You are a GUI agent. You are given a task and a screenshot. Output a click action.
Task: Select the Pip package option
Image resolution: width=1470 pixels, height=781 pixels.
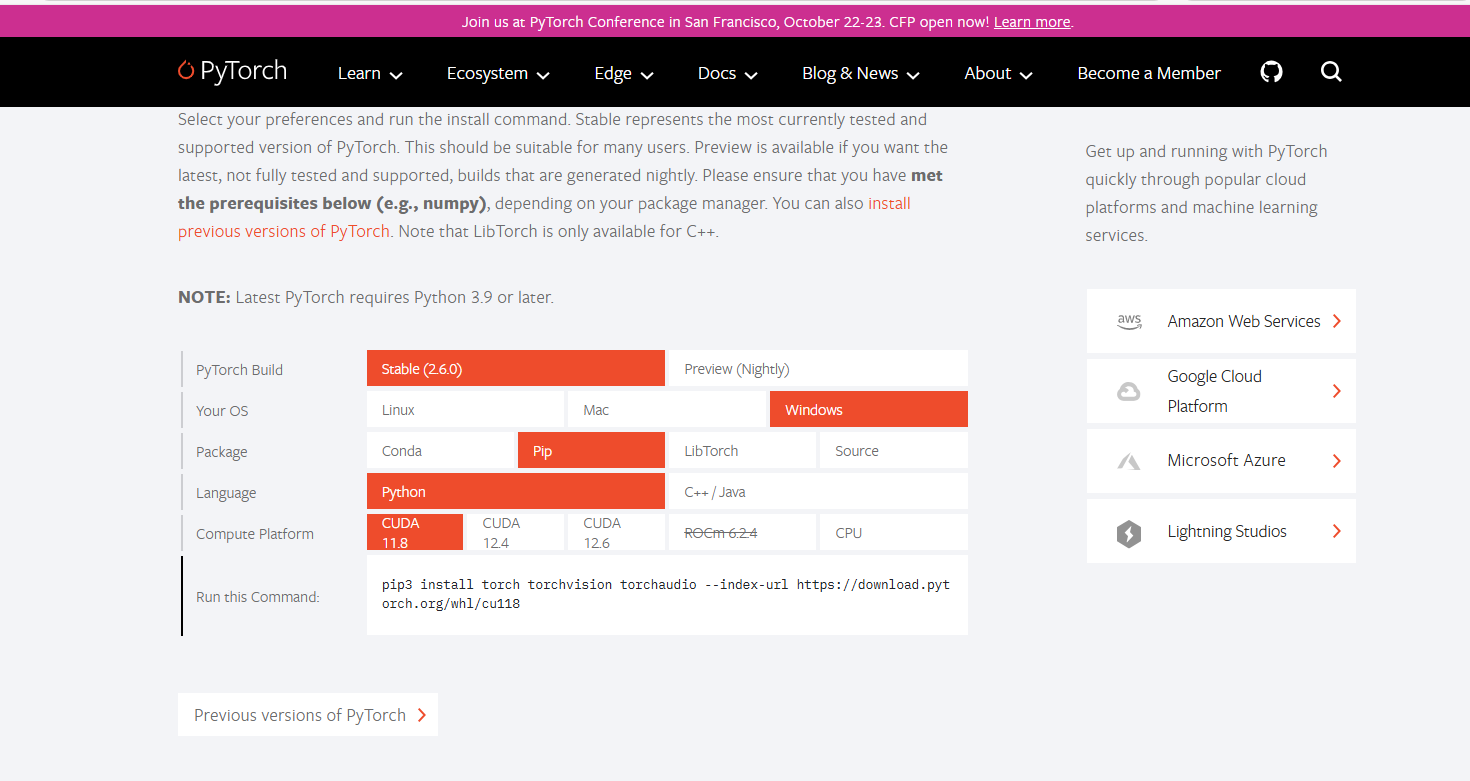[591, 450]
